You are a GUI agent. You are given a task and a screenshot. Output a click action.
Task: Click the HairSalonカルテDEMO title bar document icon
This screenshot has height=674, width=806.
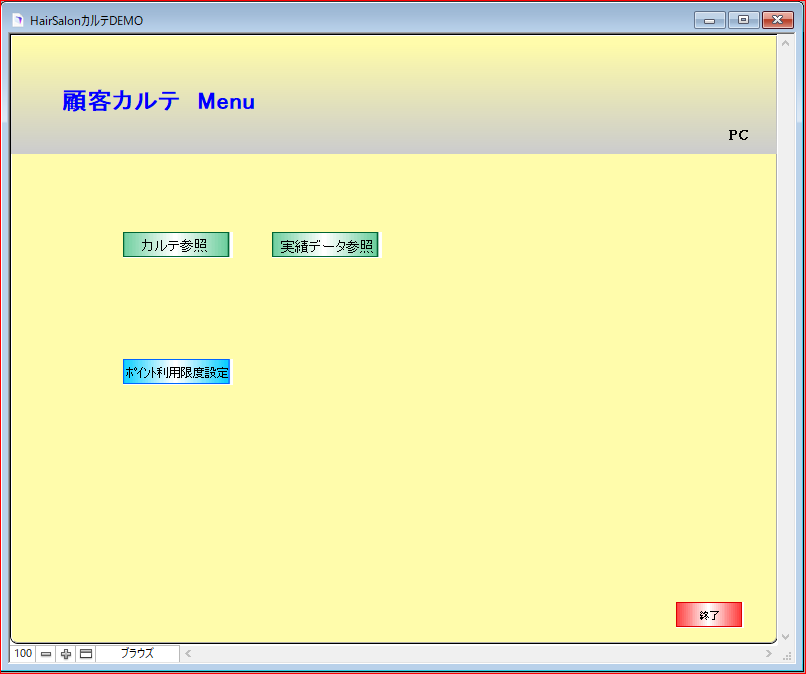(x=18, y=21)
